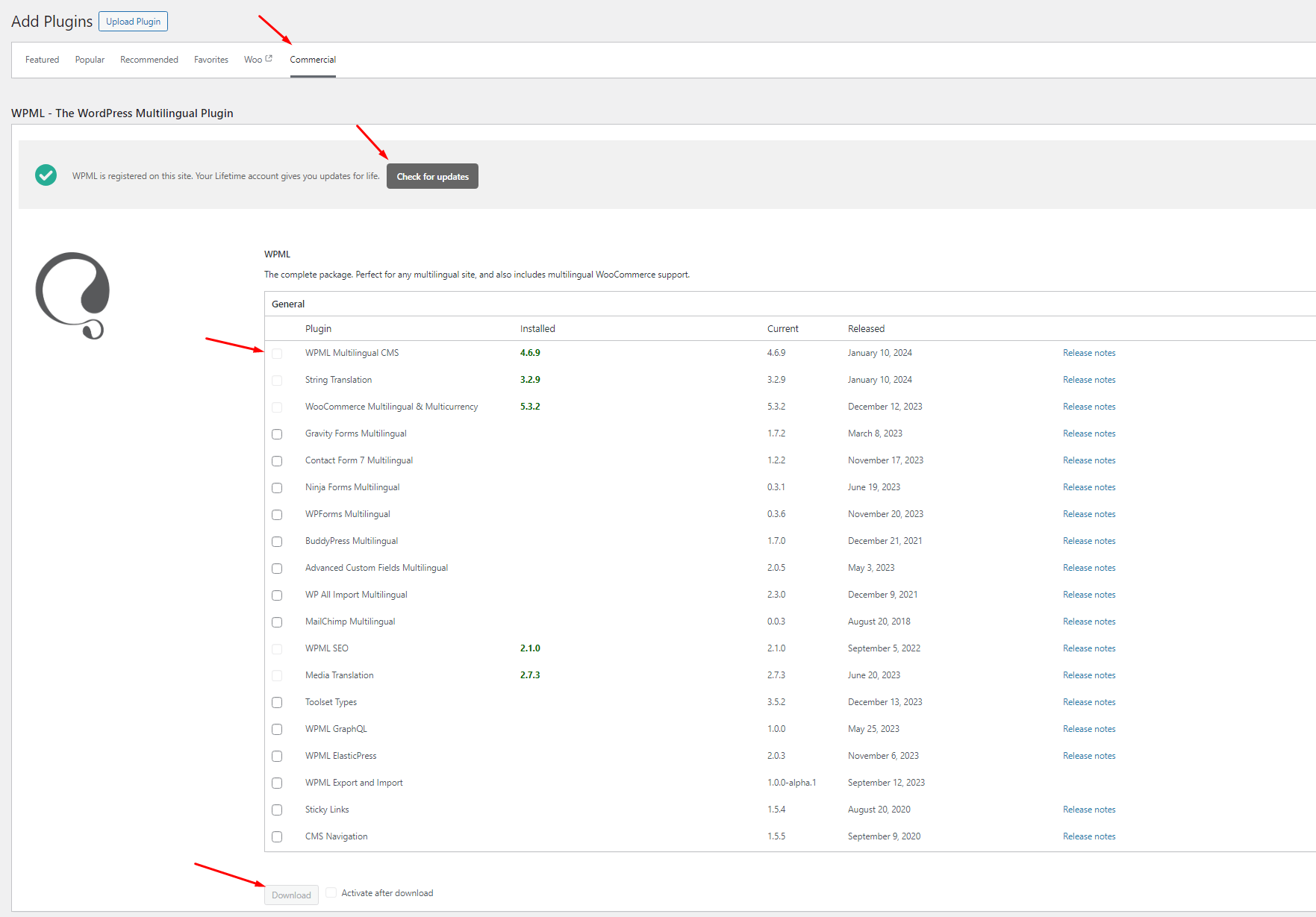1316x917 pixels.
Task: Open the Woo external tab
Action: pyautogui.click(x=258, y=60)
